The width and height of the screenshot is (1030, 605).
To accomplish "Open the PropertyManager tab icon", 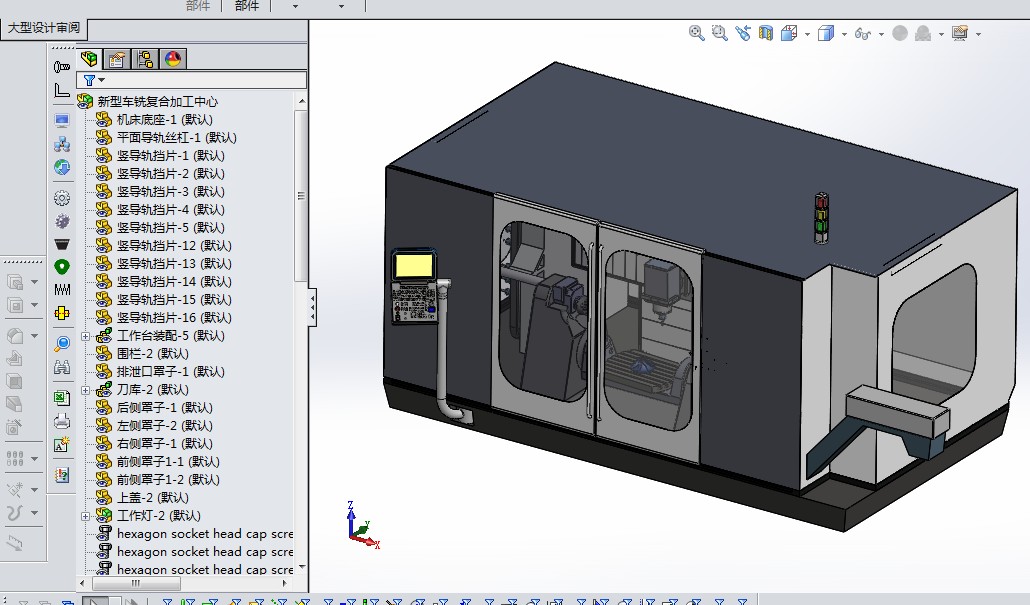I will click(117, 59).
